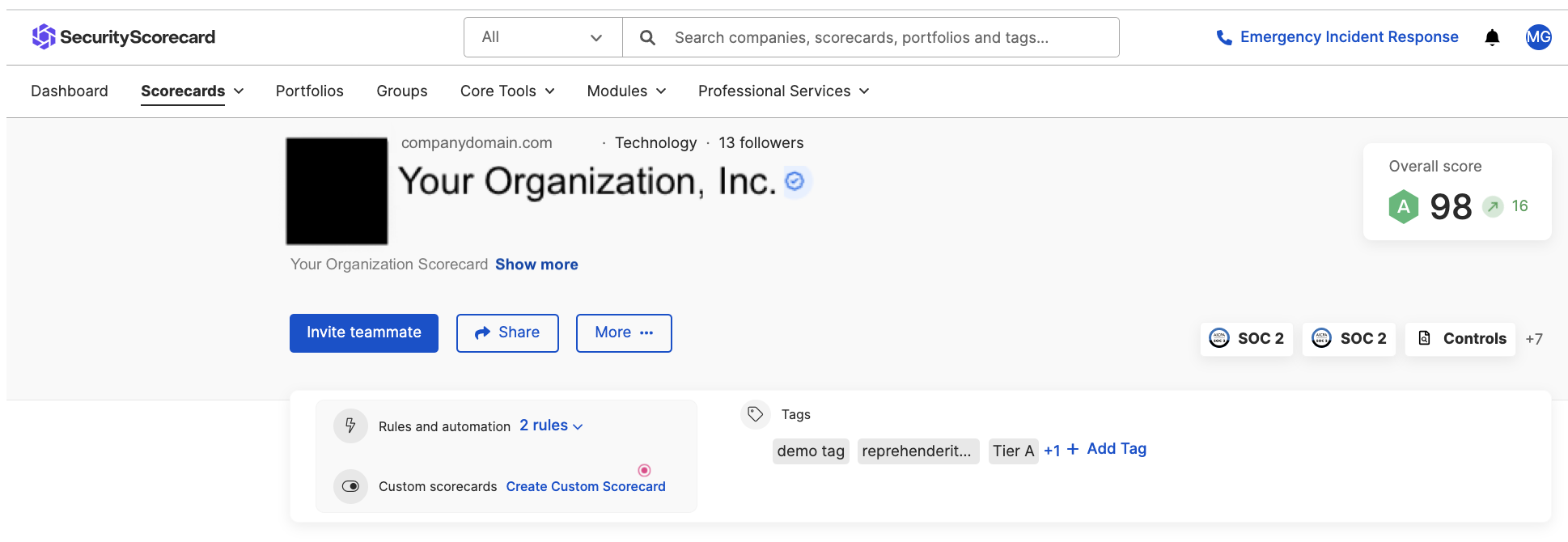This screenshot has height=542, width=1568.
Task: Click the SecurityScorecard logo
Action: pos(124,36)
